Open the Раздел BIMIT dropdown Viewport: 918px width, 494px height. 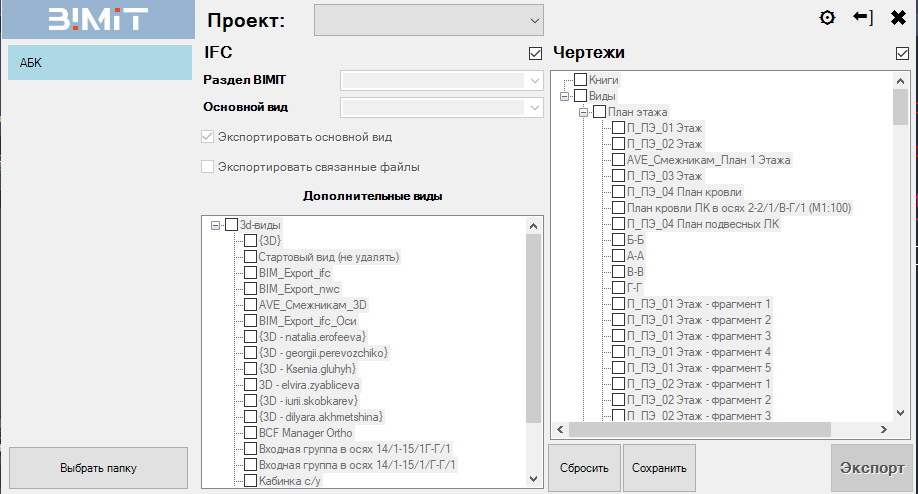click(441, 81)
